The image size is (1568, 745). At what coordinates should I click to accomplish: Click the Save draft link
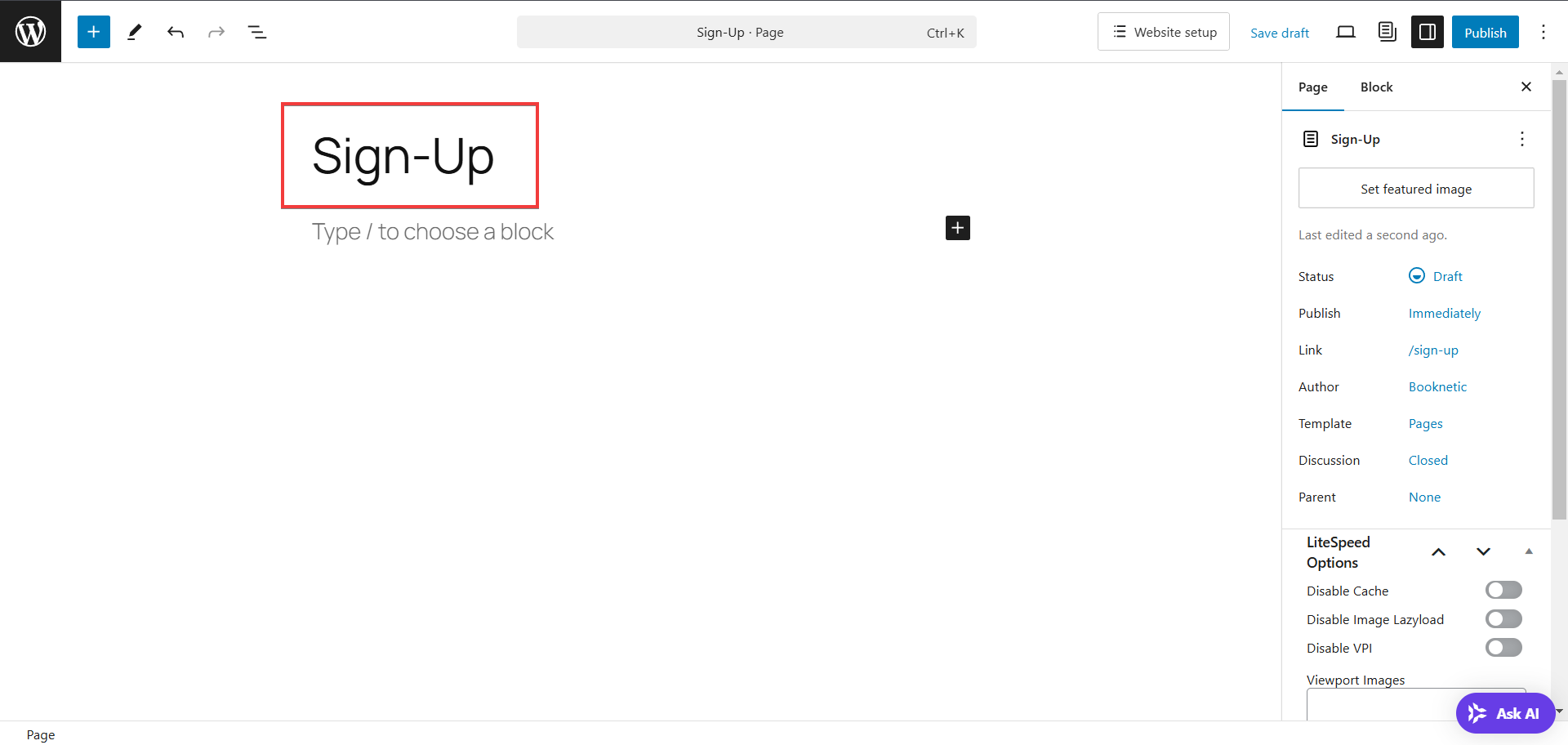pos(1280,33)
